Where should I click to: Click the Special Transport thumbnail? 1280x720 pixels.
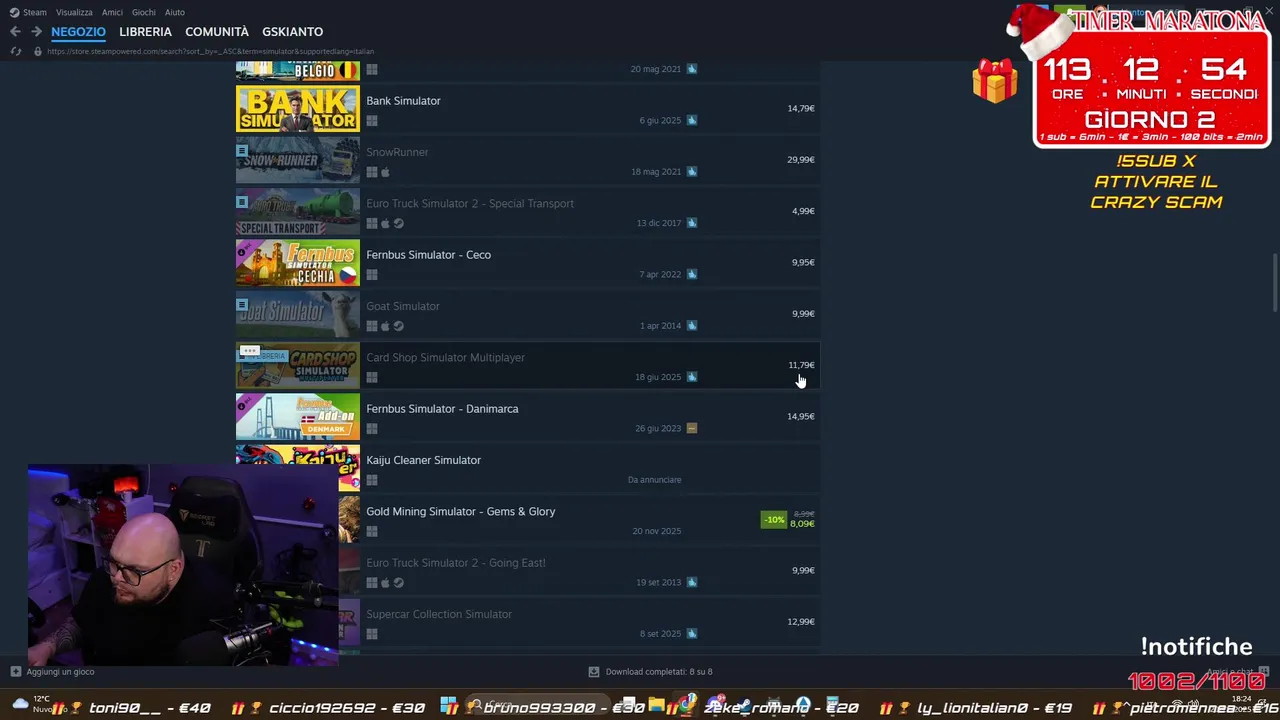(x=297, y=212)
